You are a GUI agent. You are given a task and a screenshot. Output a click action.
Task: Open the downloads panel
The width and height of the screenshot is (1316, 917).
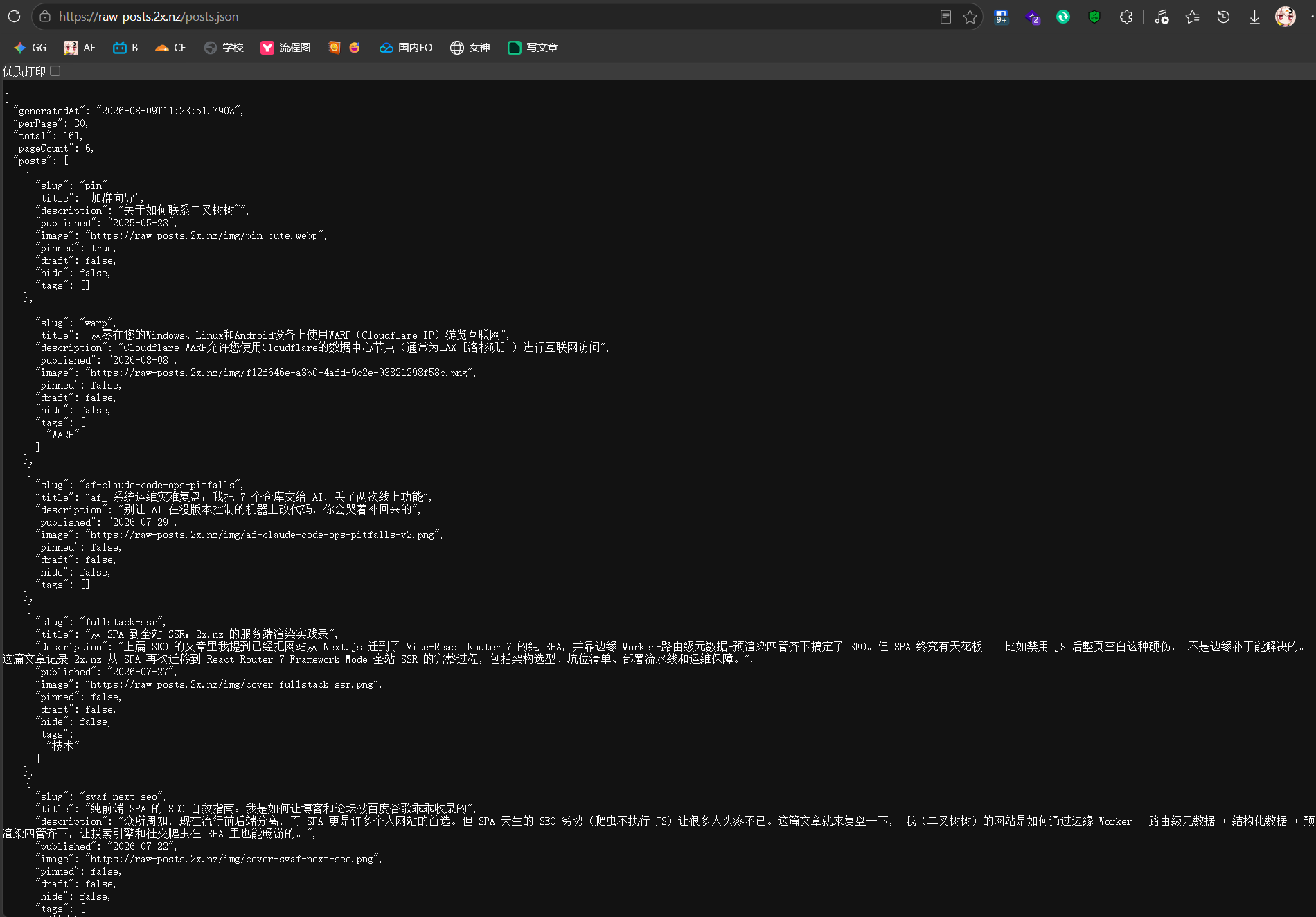[1254, 17]
